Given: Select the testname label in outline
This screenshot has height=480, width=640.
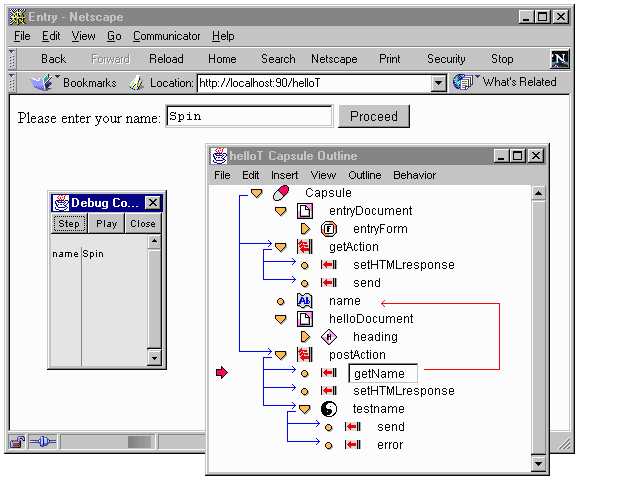Looking at the screenshot, I should coord(379,409).
